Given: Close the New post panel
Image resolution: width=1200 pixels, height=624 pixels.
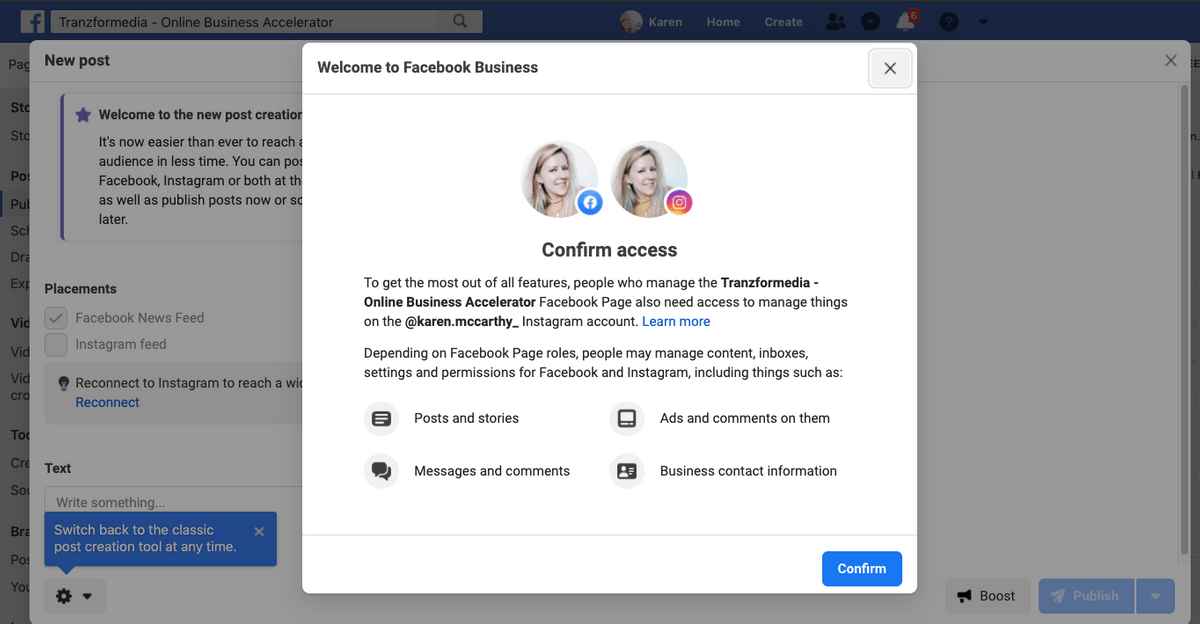Looking at the screenshot, I should [1171, 60].
